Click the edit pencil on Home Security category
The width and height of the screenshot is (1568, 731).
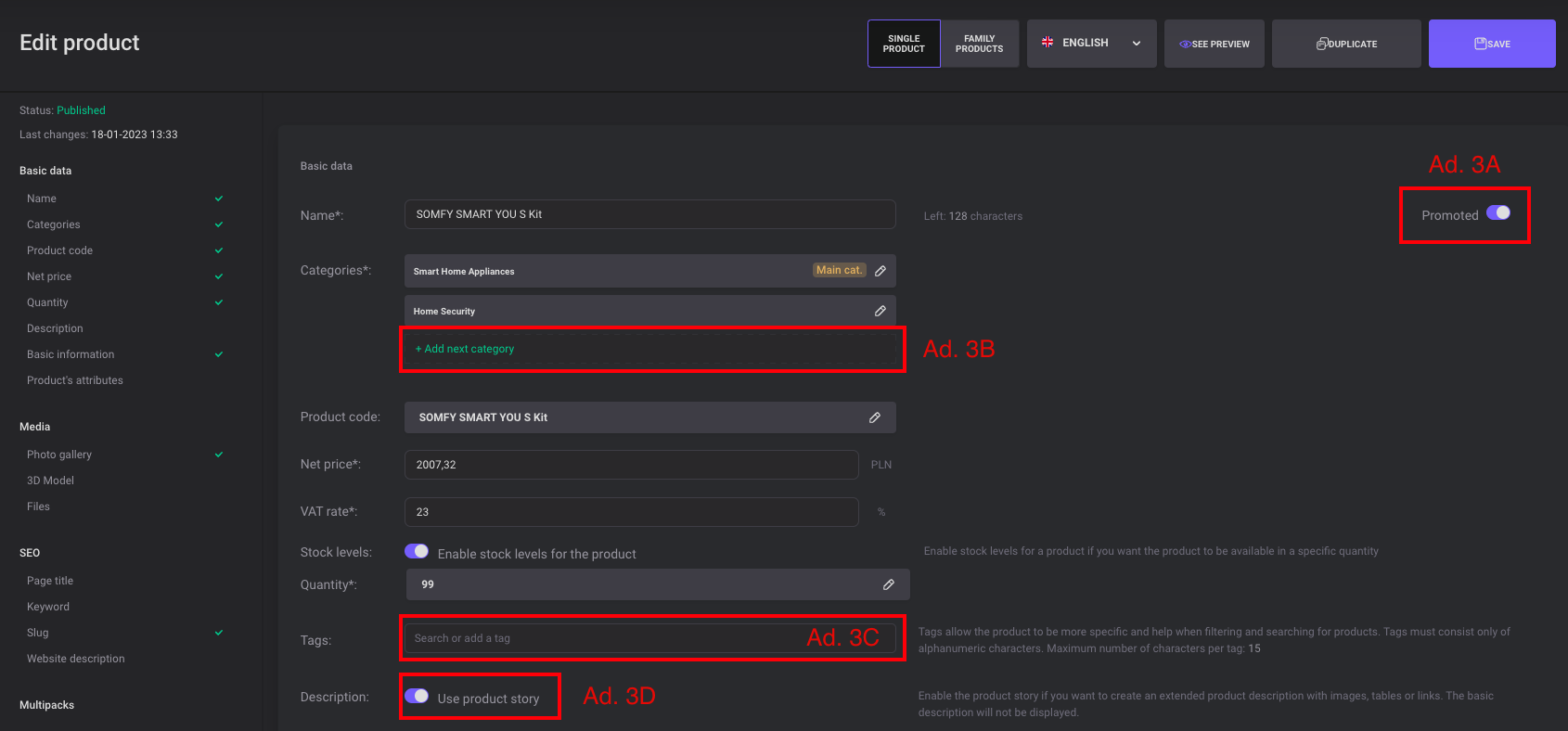(x=880, y=311)
